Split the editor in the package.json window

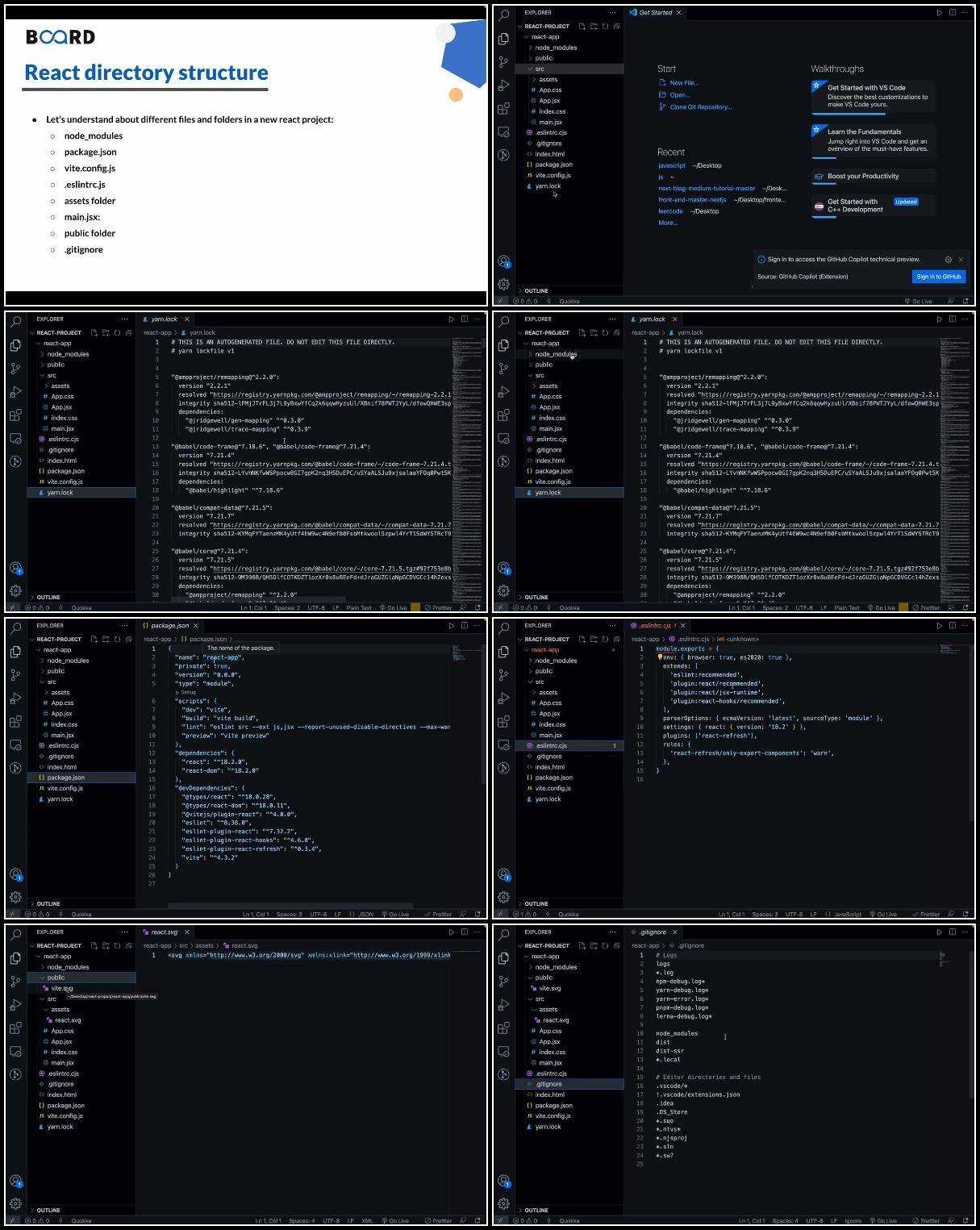click(464, 626)
